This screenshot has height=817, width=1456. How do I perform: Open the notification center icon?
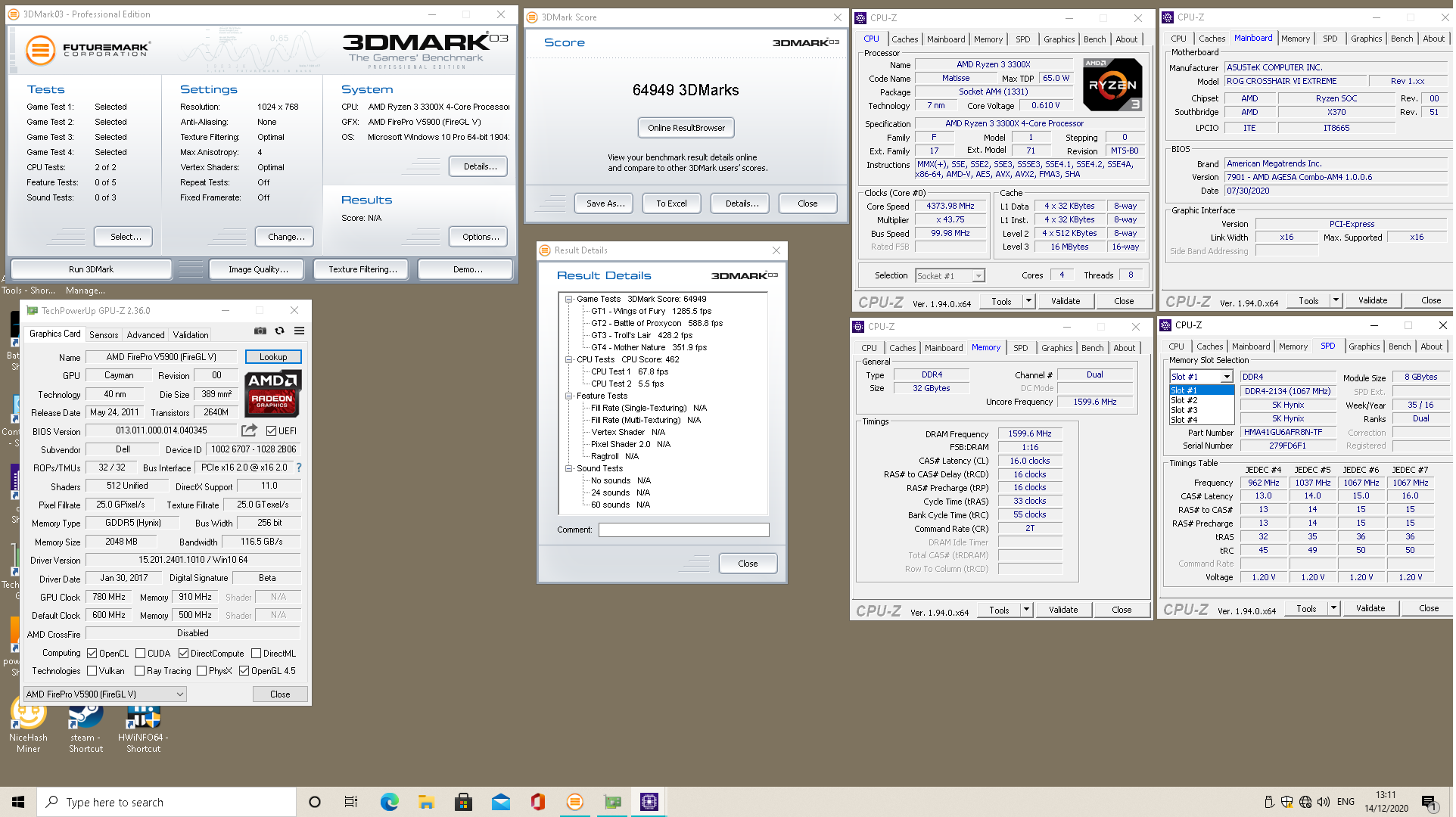click(1429, 802)
